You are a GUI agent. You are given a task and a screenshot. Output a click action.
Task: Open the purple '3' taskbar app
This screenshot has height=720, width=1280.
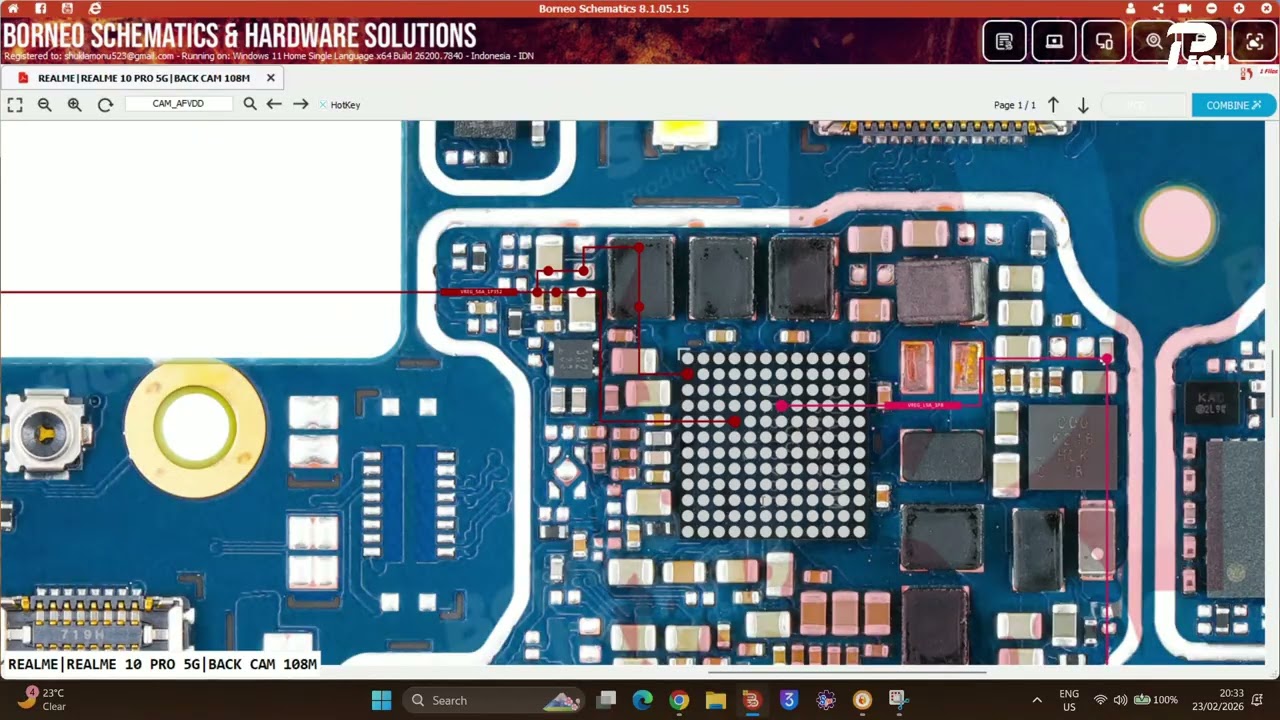click(789, 700)
